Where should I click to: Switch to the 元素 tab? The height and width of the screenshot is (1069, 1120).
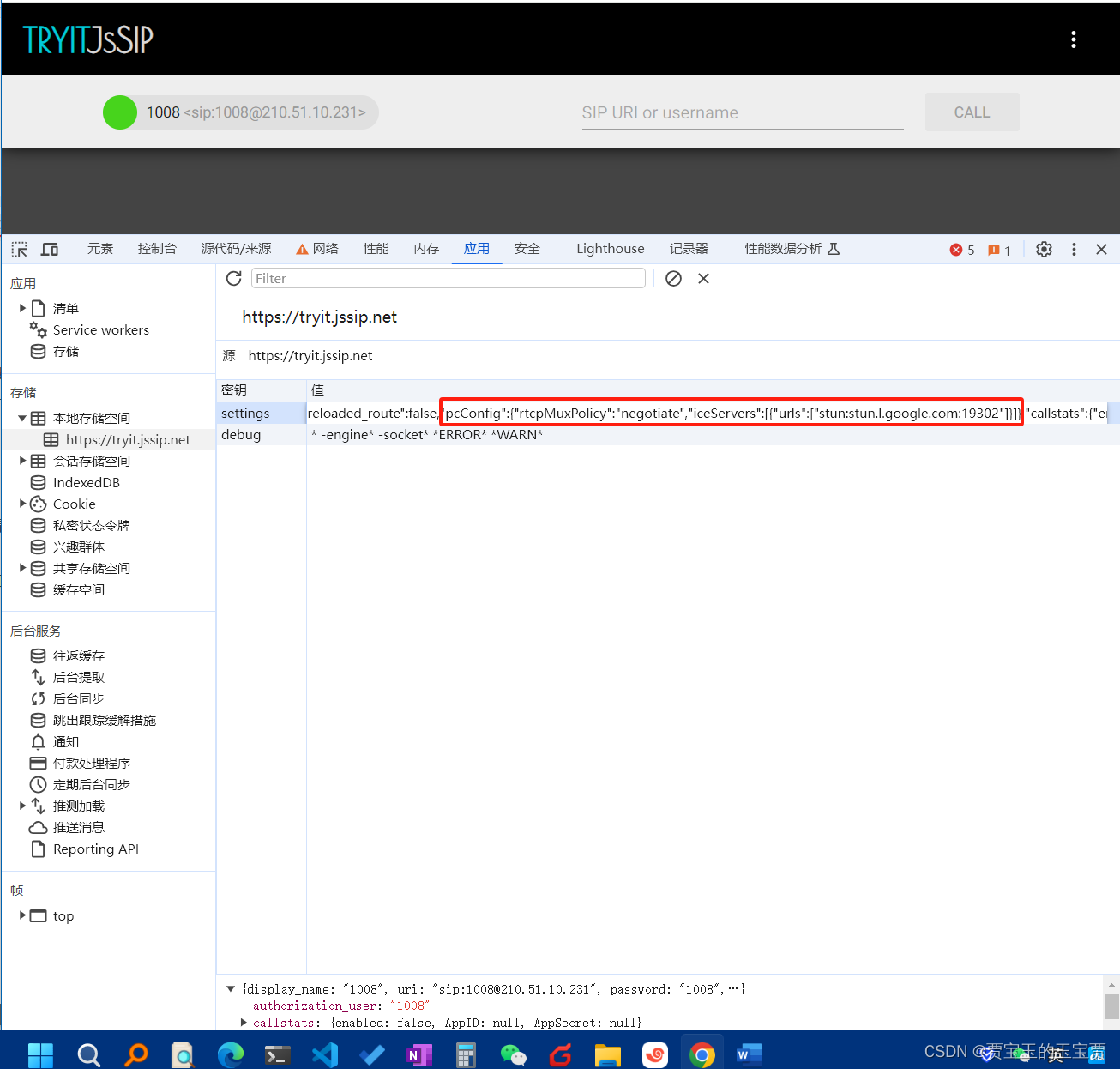tap(100, 249)
